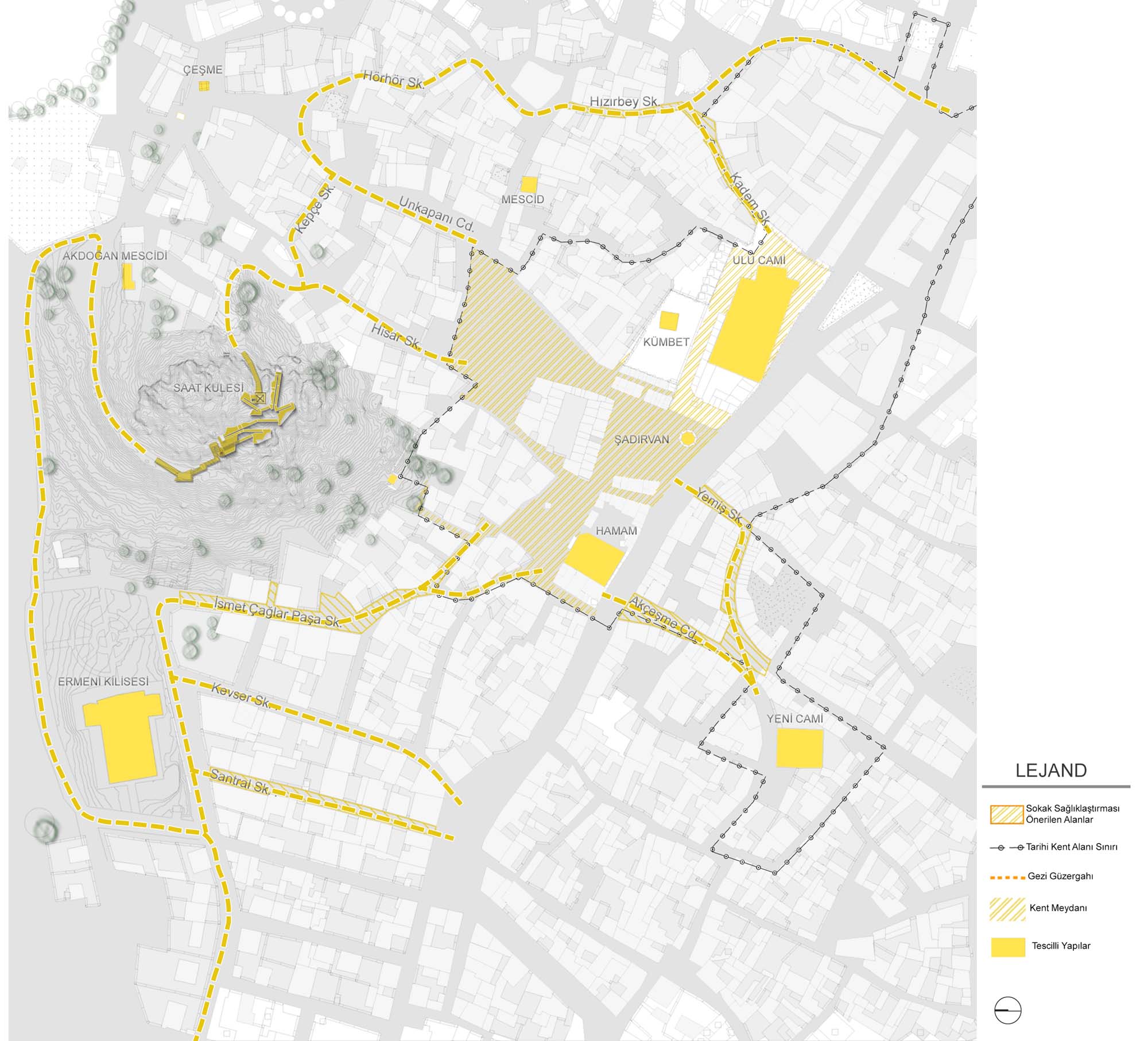Screen dimensions: 1148x1041
Task: Click the ŞADIRVAN circular fountain marker
Action: (x=688, y=439)
